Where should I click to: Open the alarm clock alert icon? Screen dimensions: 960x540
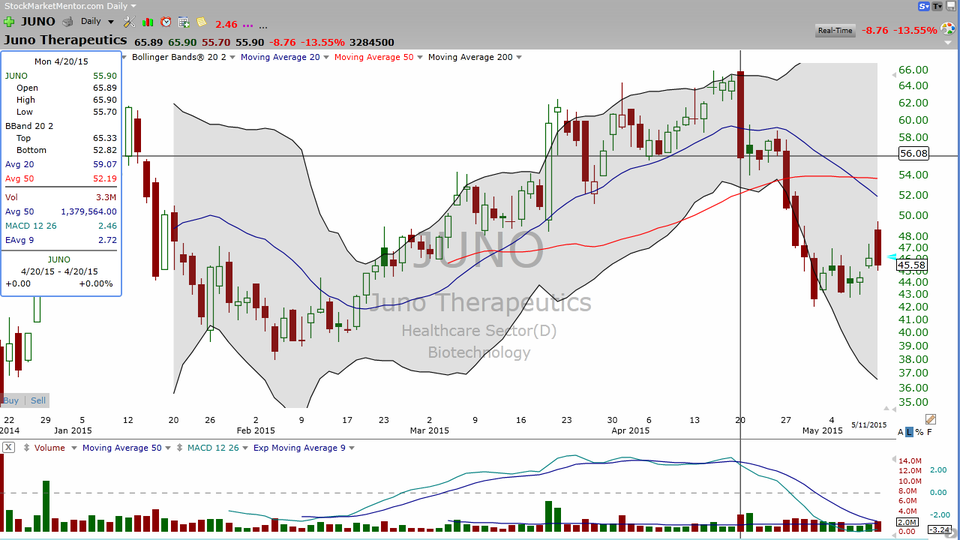coord(166,22)
